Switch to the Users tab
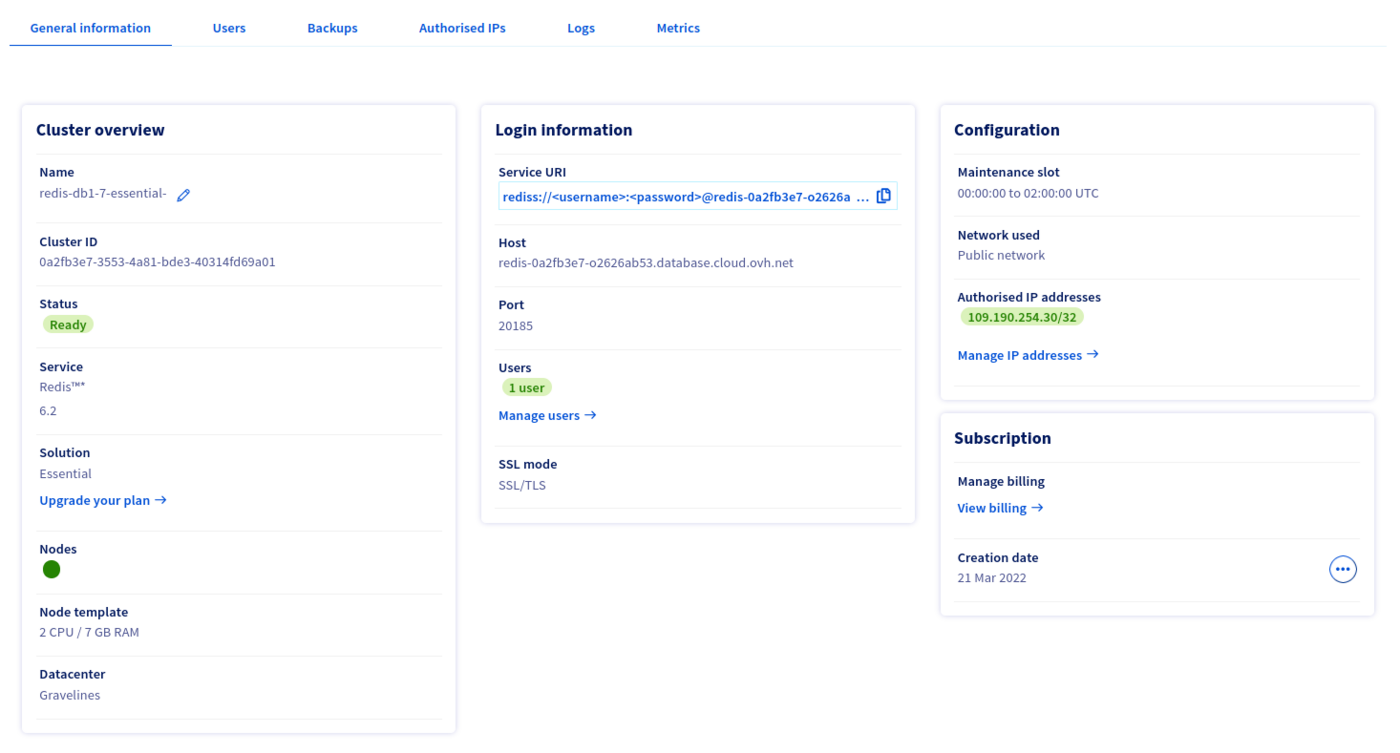 tap(229, 28)
